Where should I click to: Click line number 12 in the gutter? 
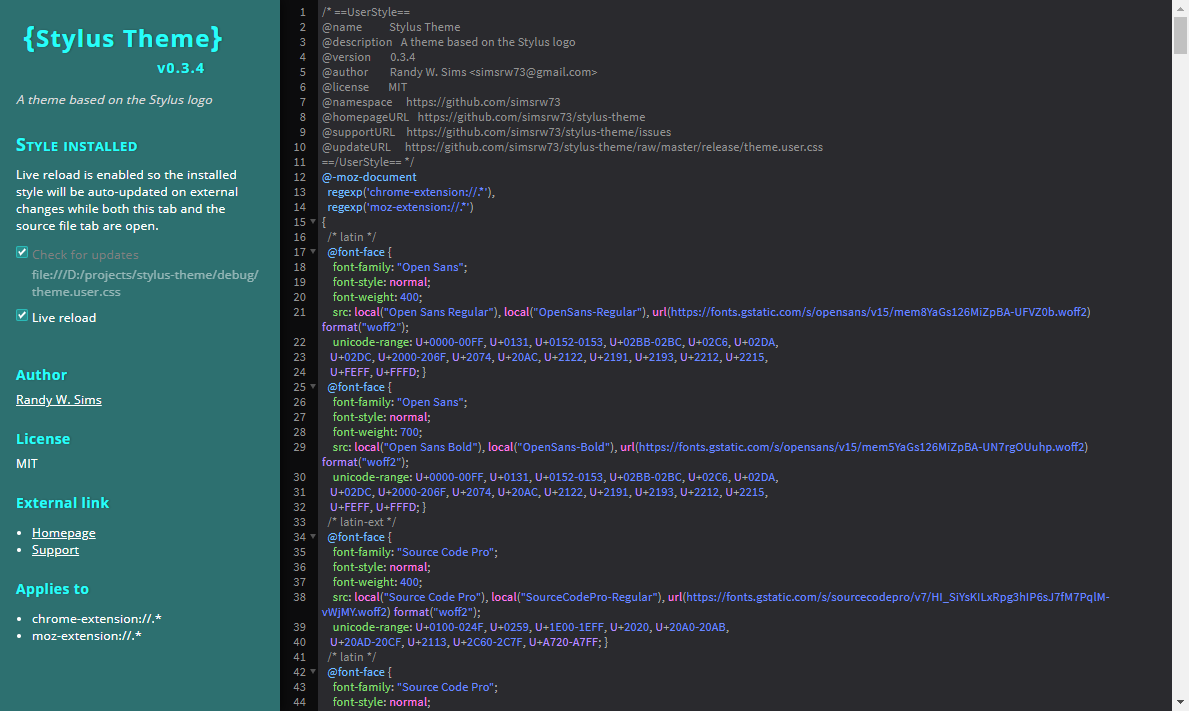point(300,177)
